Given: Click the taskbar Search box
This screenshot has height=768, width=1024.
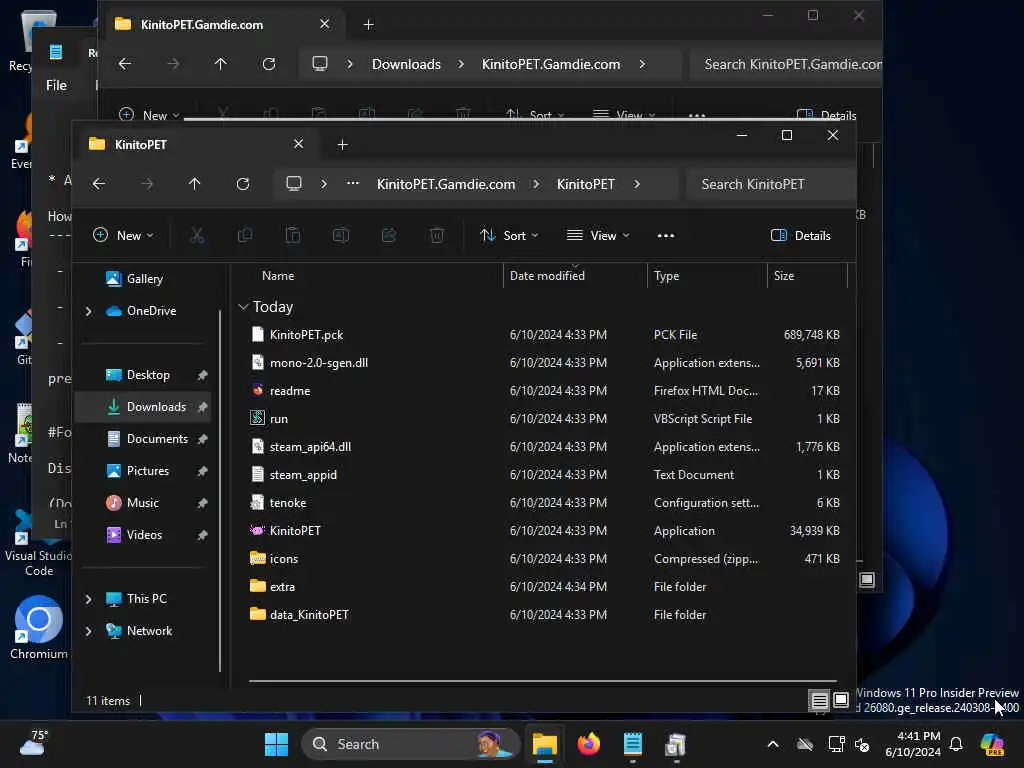Looking at the screenshot, I should (410, 744).
